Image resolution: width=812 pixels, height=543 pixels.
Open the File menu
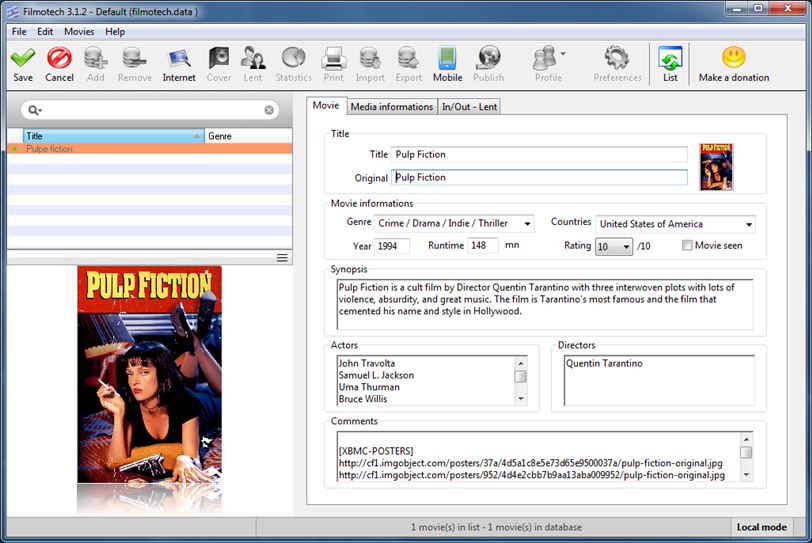19,32
